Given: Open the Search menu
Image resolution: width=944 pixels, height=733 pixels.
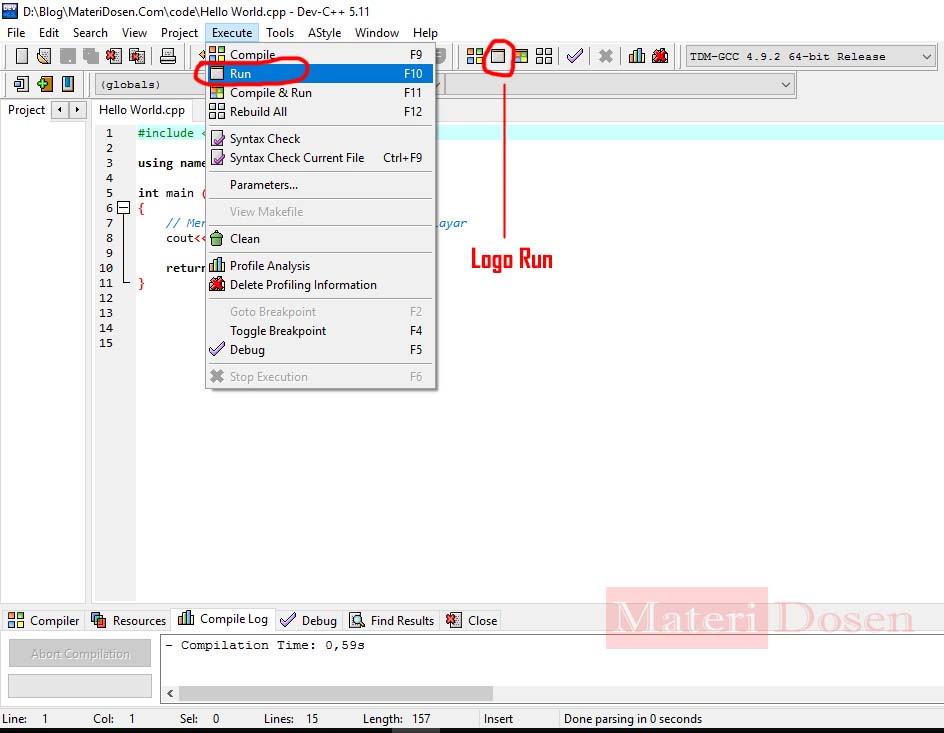Looking at the screenshot, I should 90,32.
